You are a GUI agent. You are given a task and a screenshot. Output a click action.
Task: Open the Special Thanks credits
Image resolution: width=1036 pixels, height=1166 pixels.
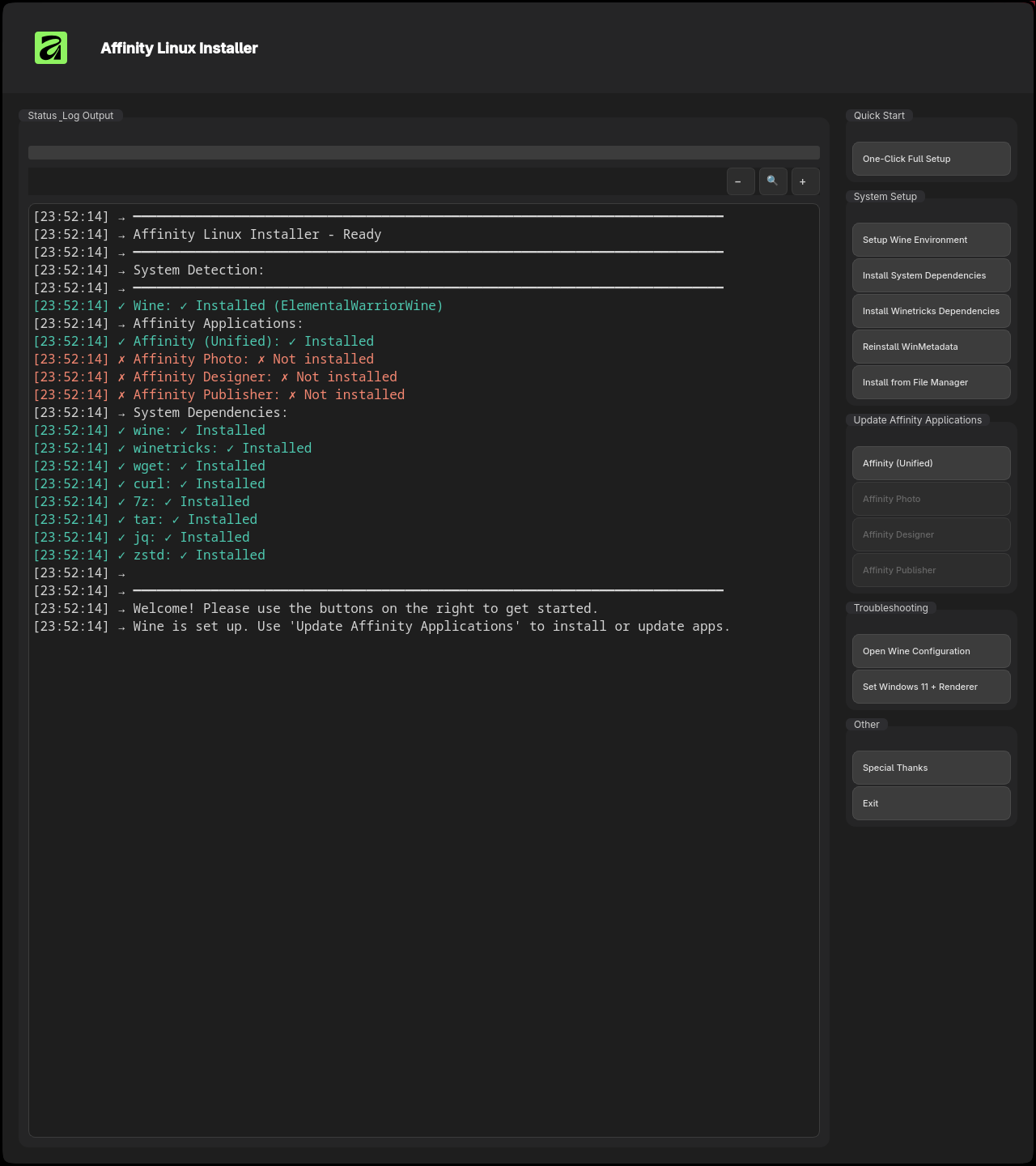932,768
